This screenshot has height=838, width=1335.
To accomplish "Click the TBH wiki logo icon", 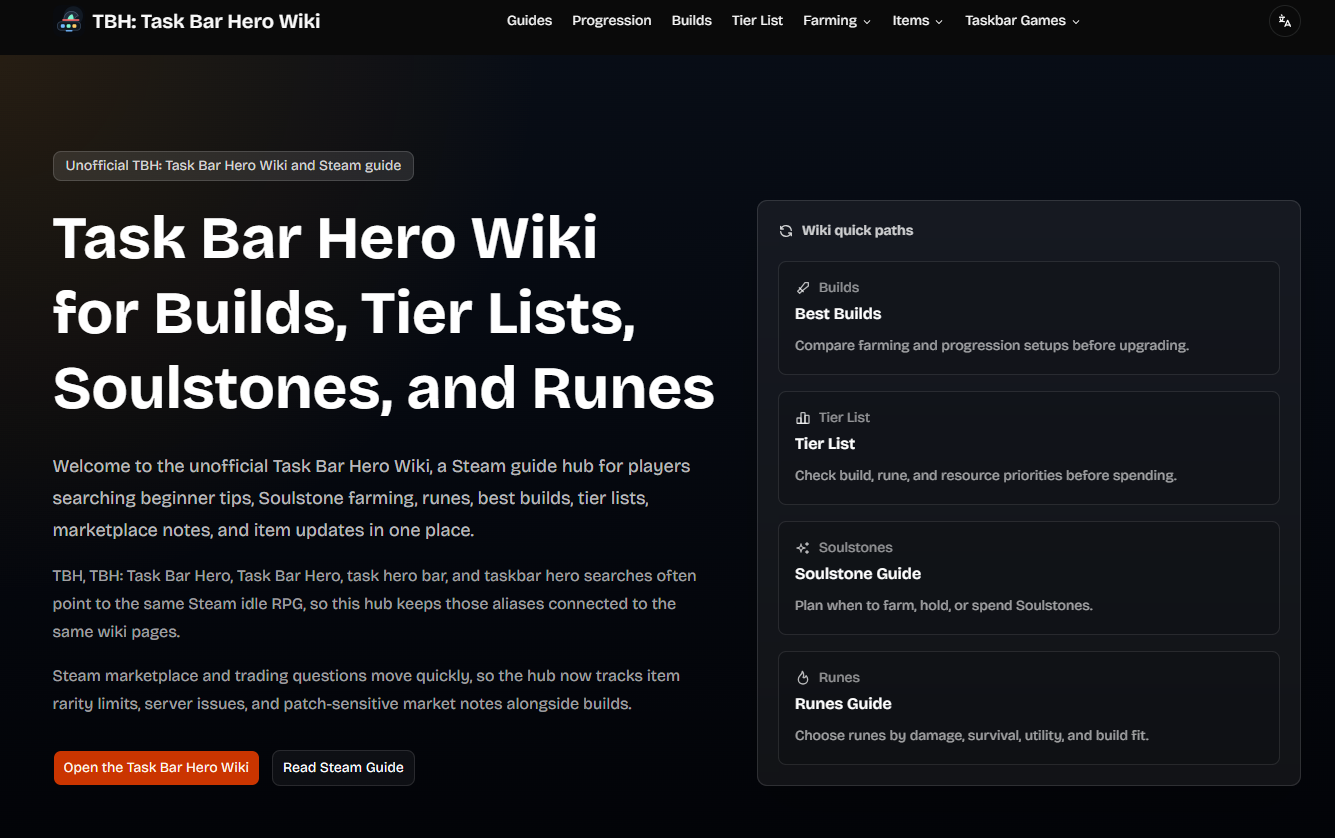I will point(70,20).
